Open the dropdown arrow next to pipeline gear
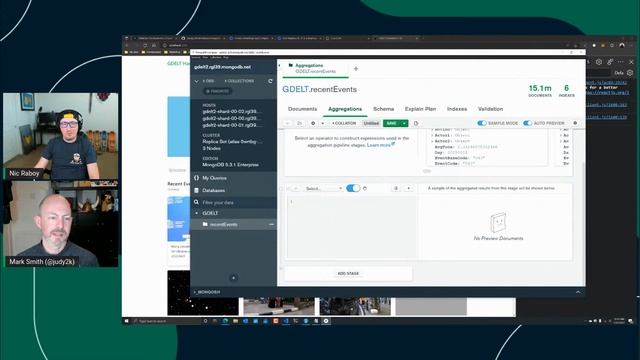This screenshot has height=360, width=640. tap(323, 123)
